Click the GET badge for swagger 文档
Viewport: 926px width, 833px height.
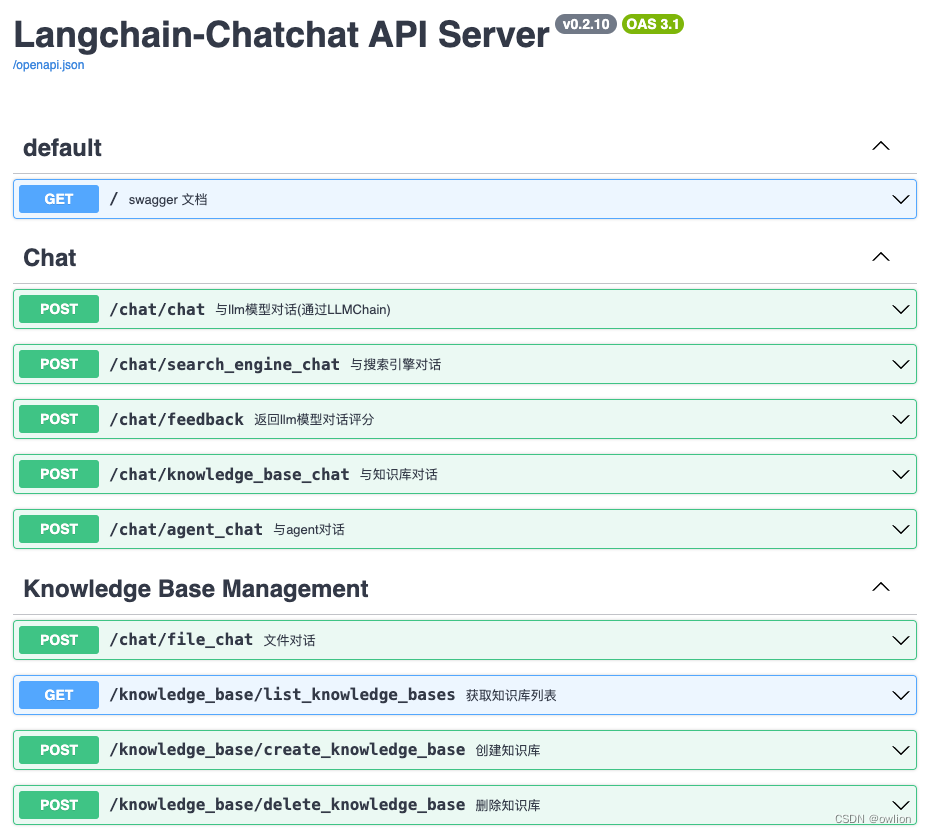point(59,199)
